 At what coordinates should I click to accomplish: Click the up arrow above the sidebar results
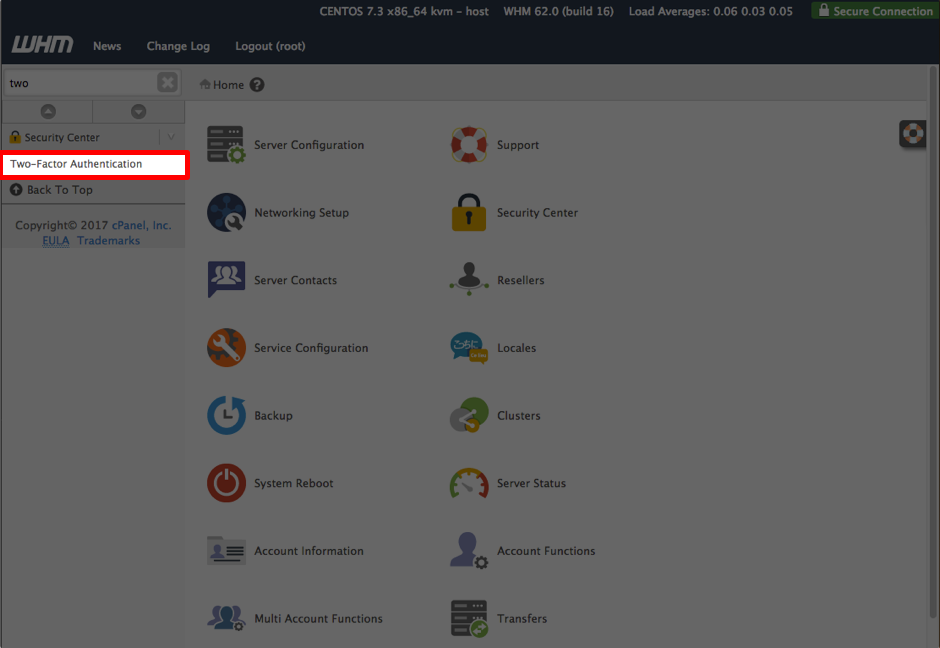coord(46,111)
